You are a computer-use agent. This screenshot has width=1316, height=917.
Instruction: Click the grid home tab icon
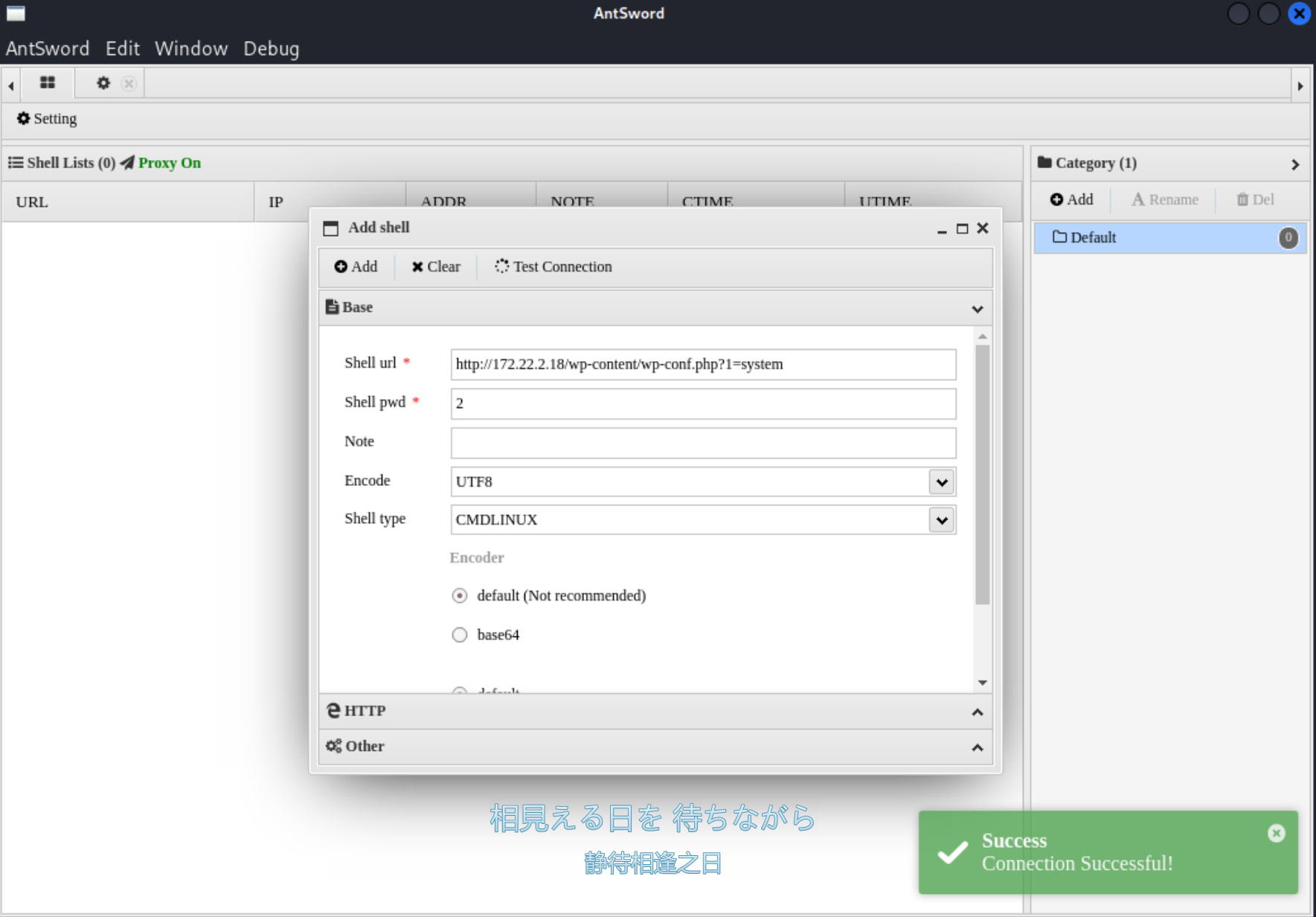click(x=48, y=83)
